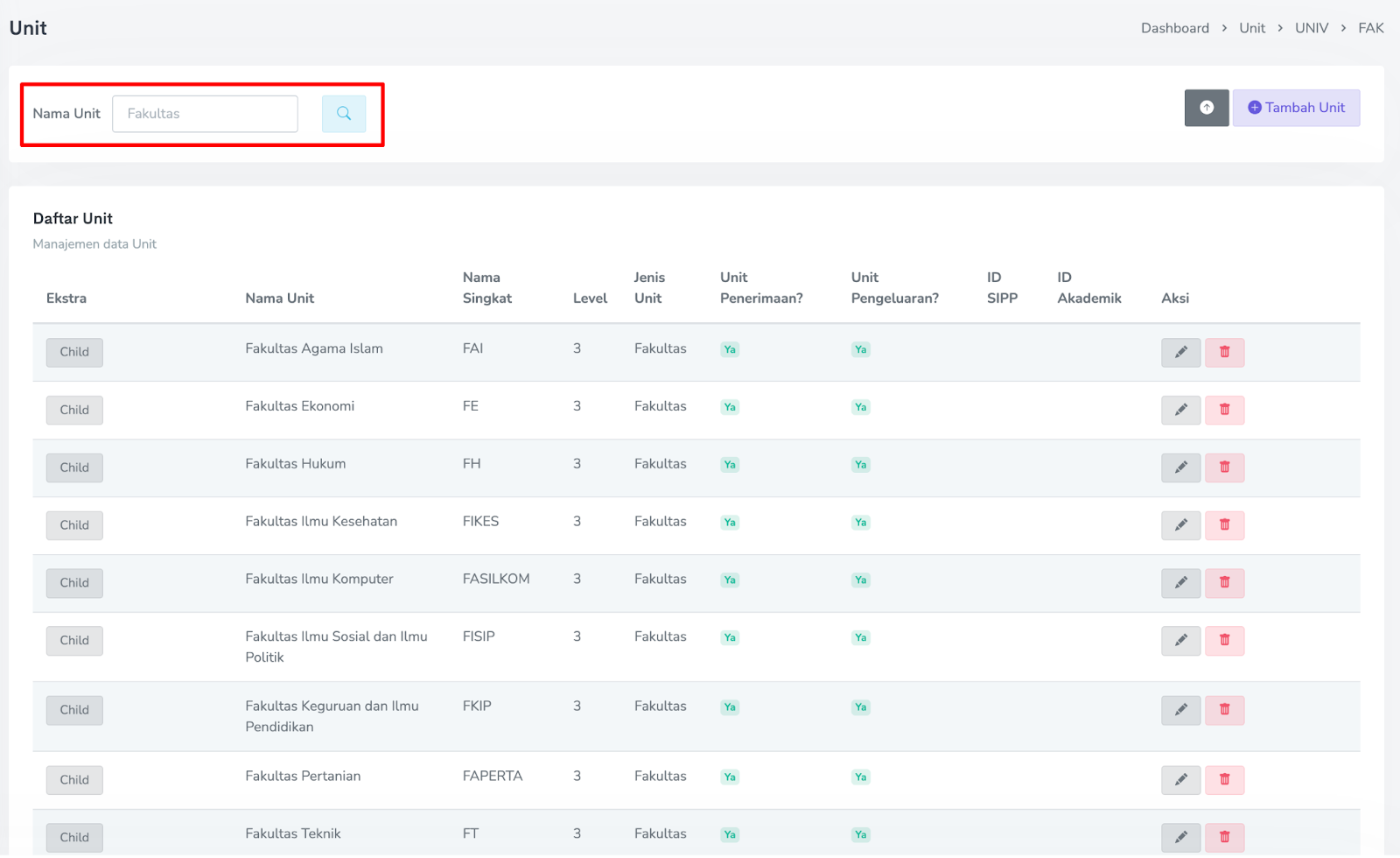Open pencil edit for Fakultas Hukum
This screenshot has height=858, width=1400.
1180,468
